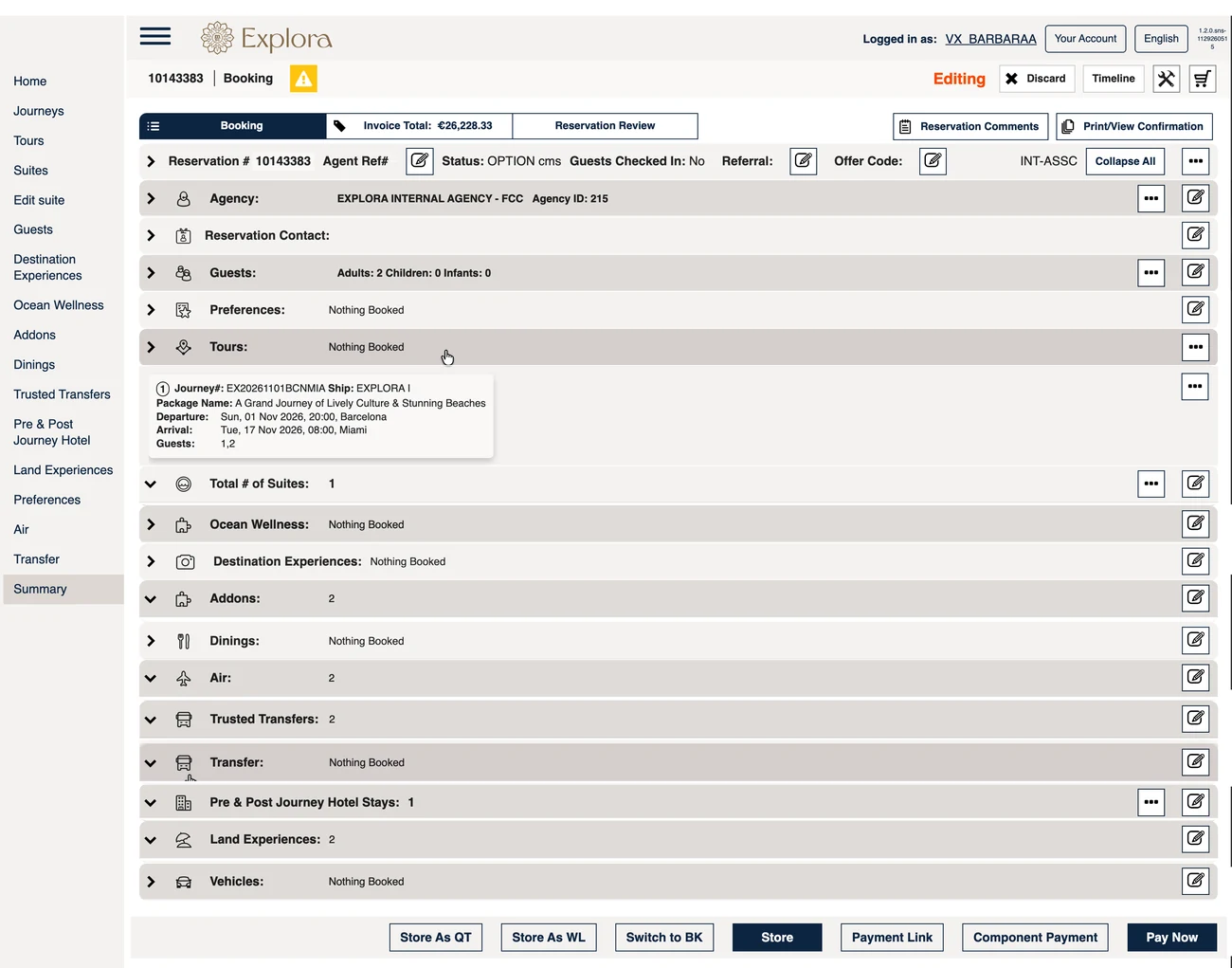
Task: Edit the Vehicles section
Action: (x=1196, y=881)
